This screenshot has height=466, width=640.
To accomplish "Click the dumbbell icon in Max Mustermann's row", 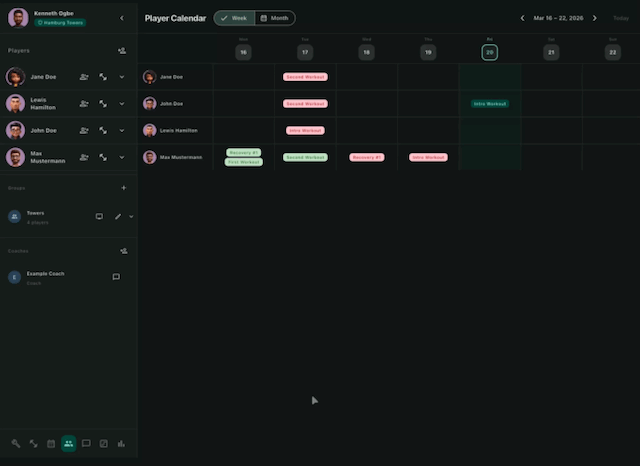I will point(103,157).
